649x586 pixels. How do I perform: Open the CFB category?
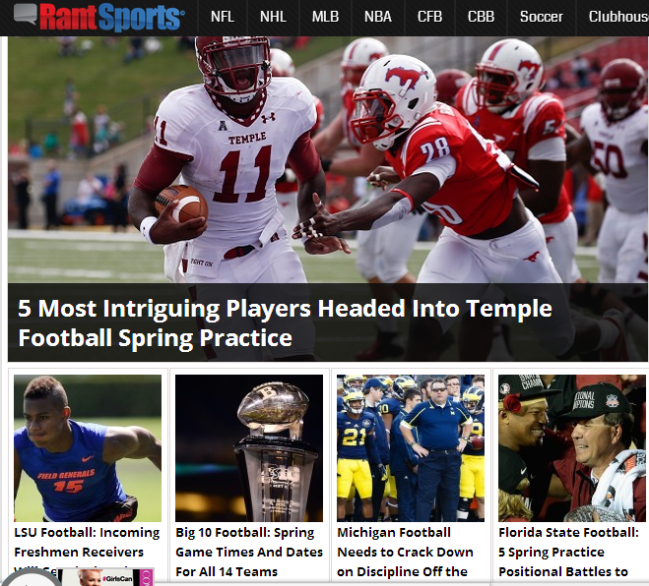click(430, 17)
